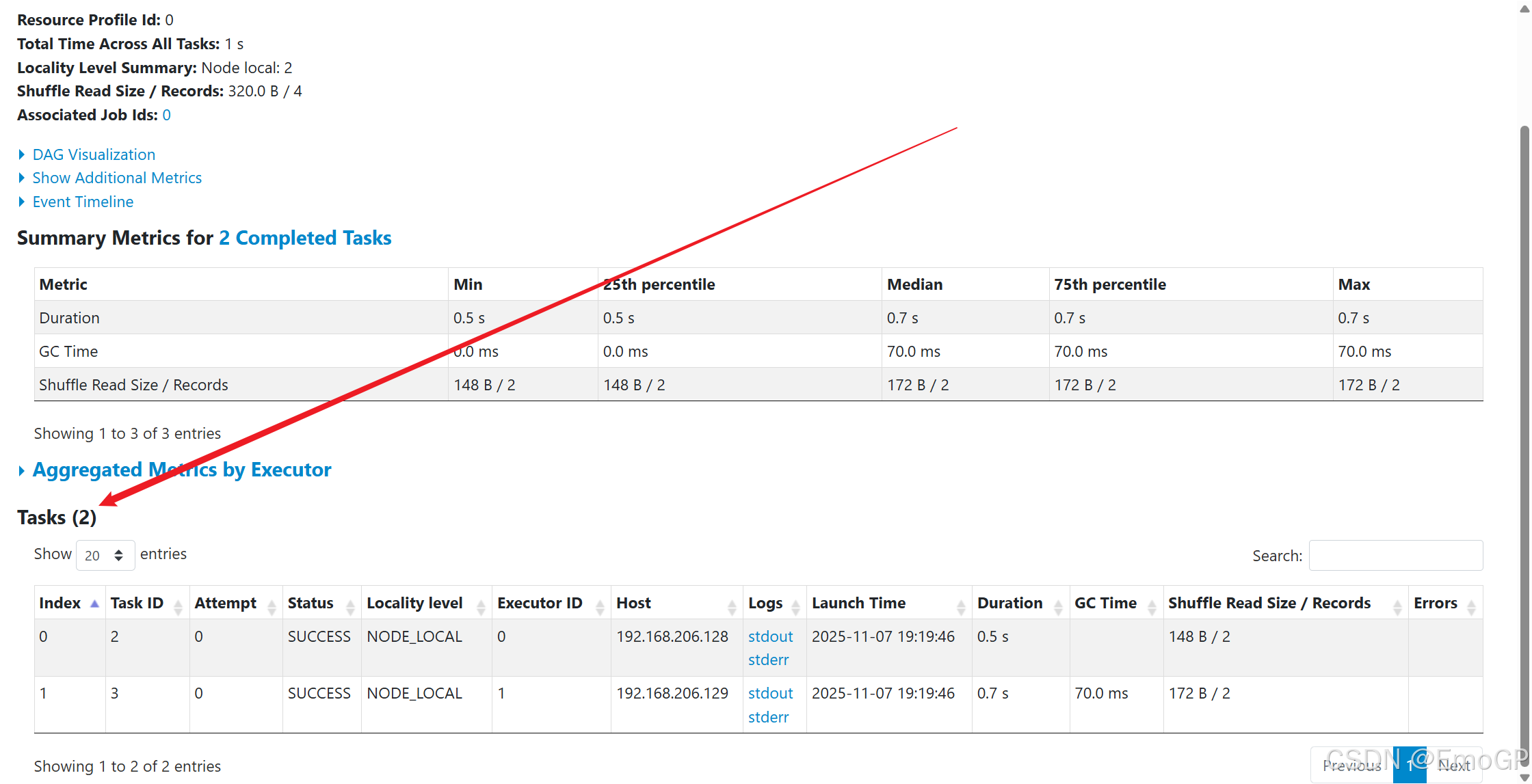Viewport: 1532px width, 784px height.
Task: Sort by GC Time column arrows
Action: [1152, 606]
